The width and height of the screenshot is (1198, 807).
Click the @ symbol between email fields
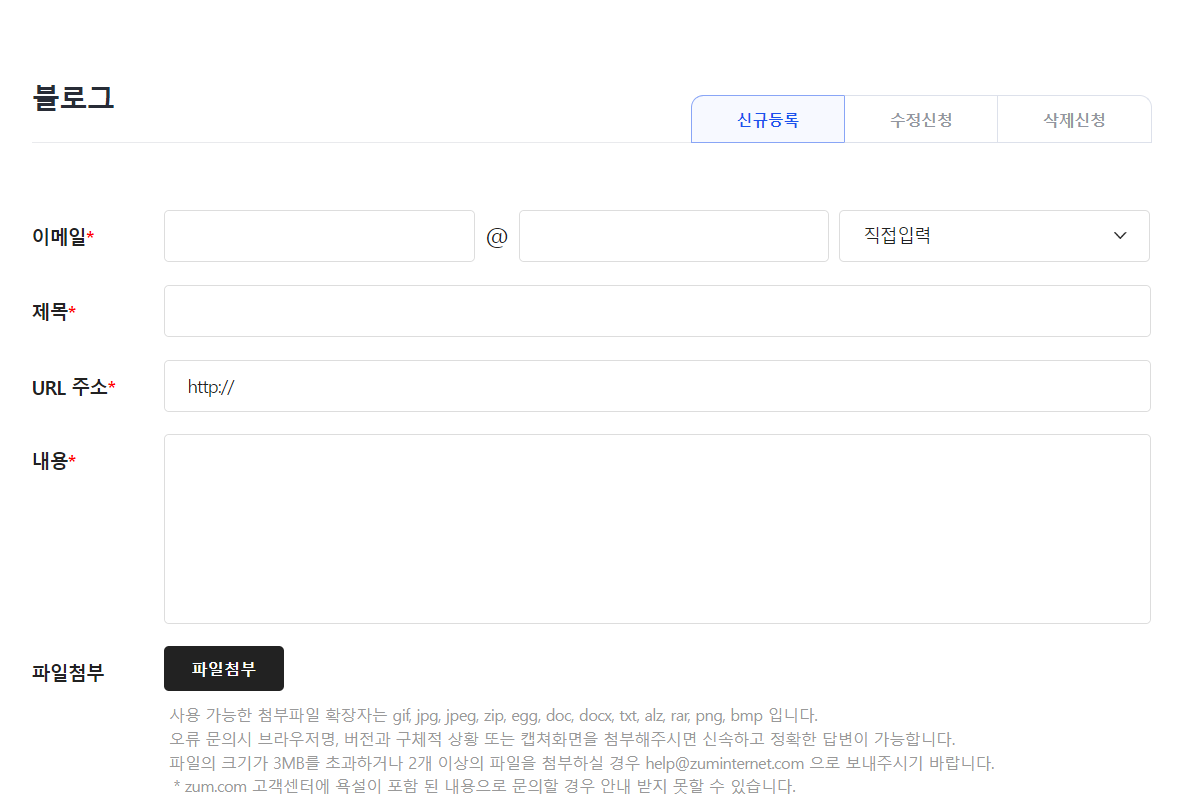[497, 237]
